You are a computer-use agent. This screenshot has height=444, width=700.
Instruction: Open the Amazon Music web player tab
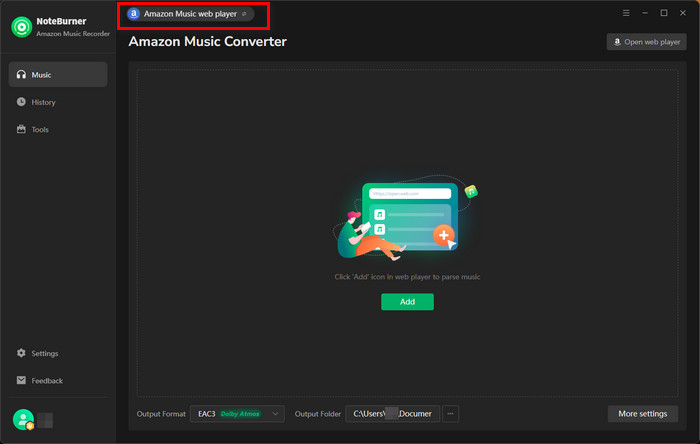190,14
